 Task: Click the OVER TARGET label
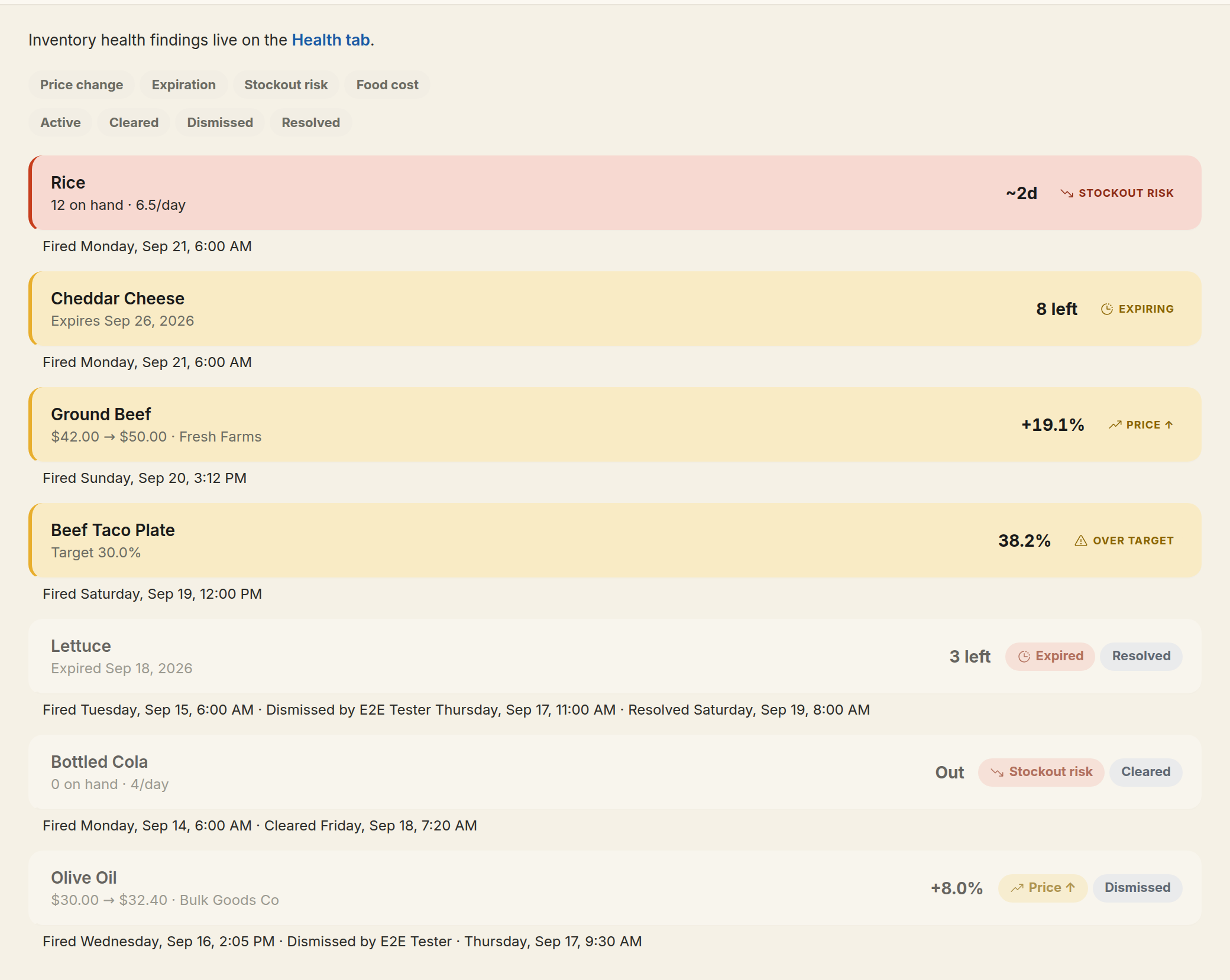point(1133,541)
